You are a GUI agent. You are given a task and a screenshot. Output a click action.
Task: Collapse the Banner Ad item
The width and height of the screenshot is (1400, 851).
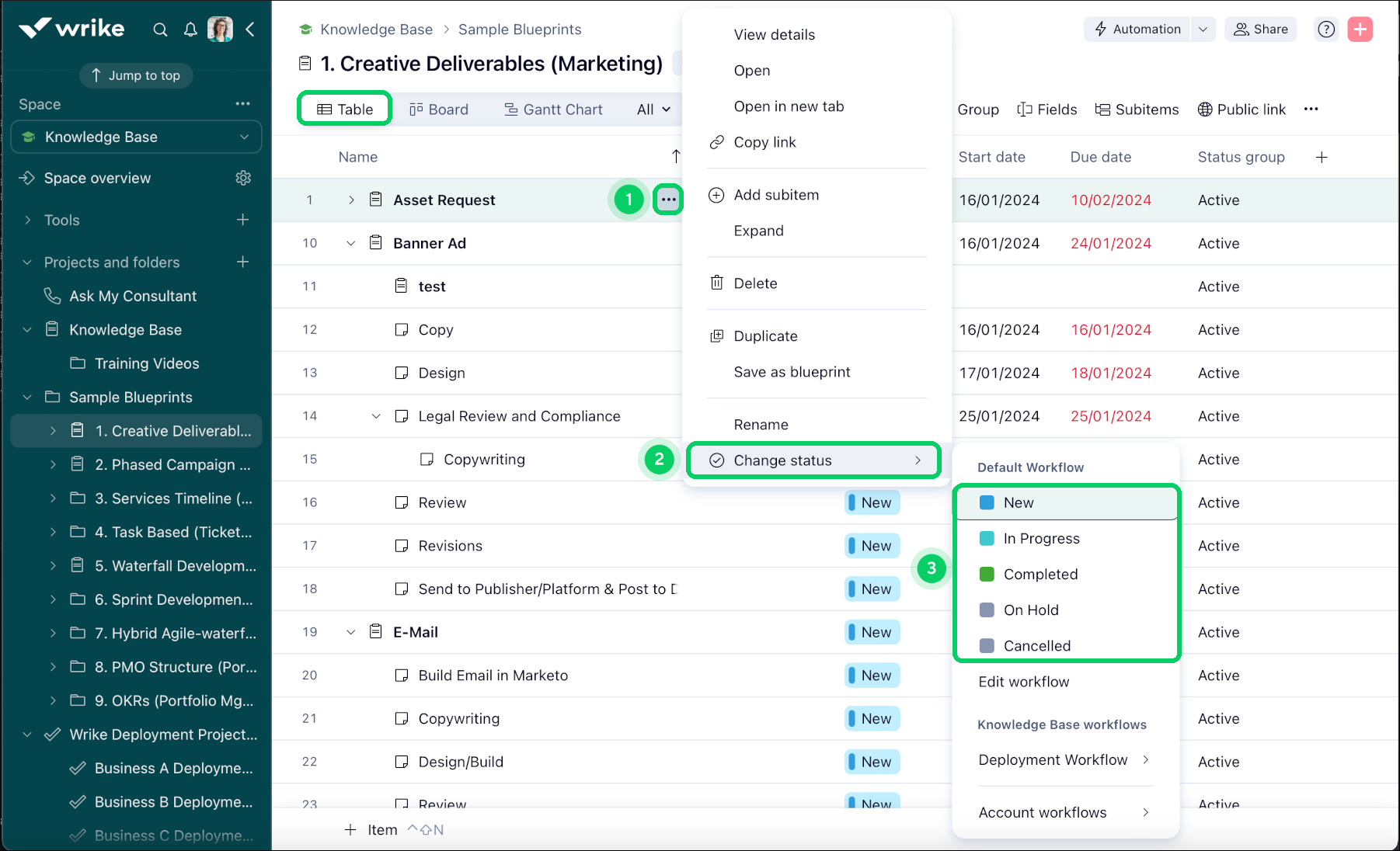tap(351, 243)
